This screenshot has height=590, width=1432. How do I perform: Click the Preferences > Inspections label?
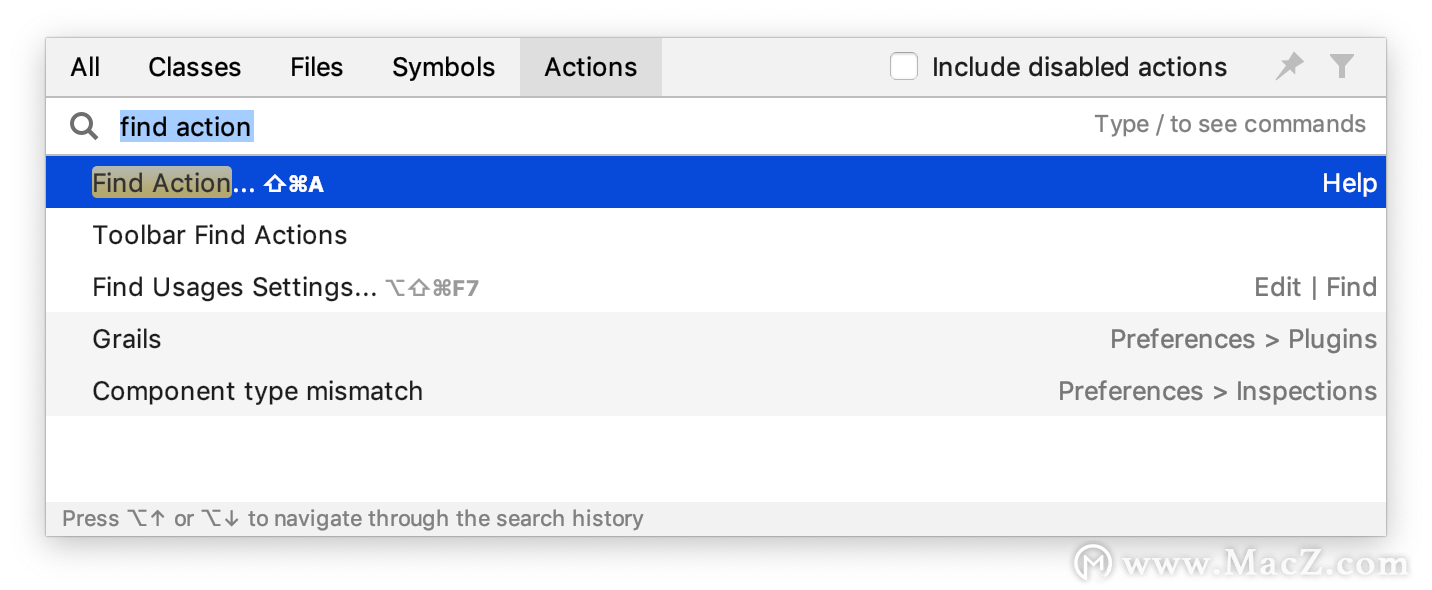pyautogui.click(x=1217, y=391)
